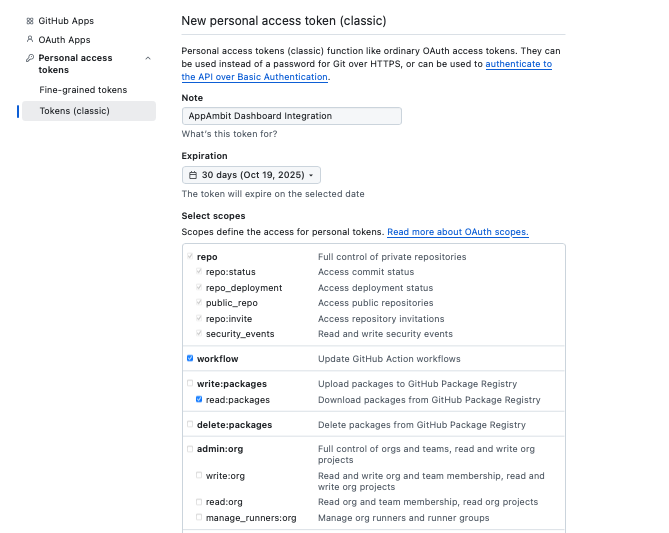Toggle the repo scope checkbox
This screenshot has width=669, height=533.
(x=190, y=257)
